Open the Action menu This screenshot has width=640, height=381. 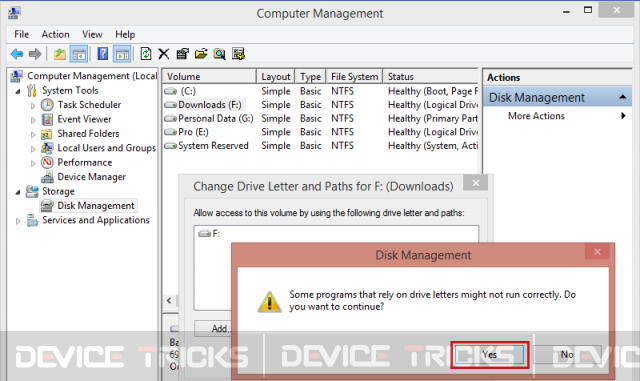click(55, 34)
